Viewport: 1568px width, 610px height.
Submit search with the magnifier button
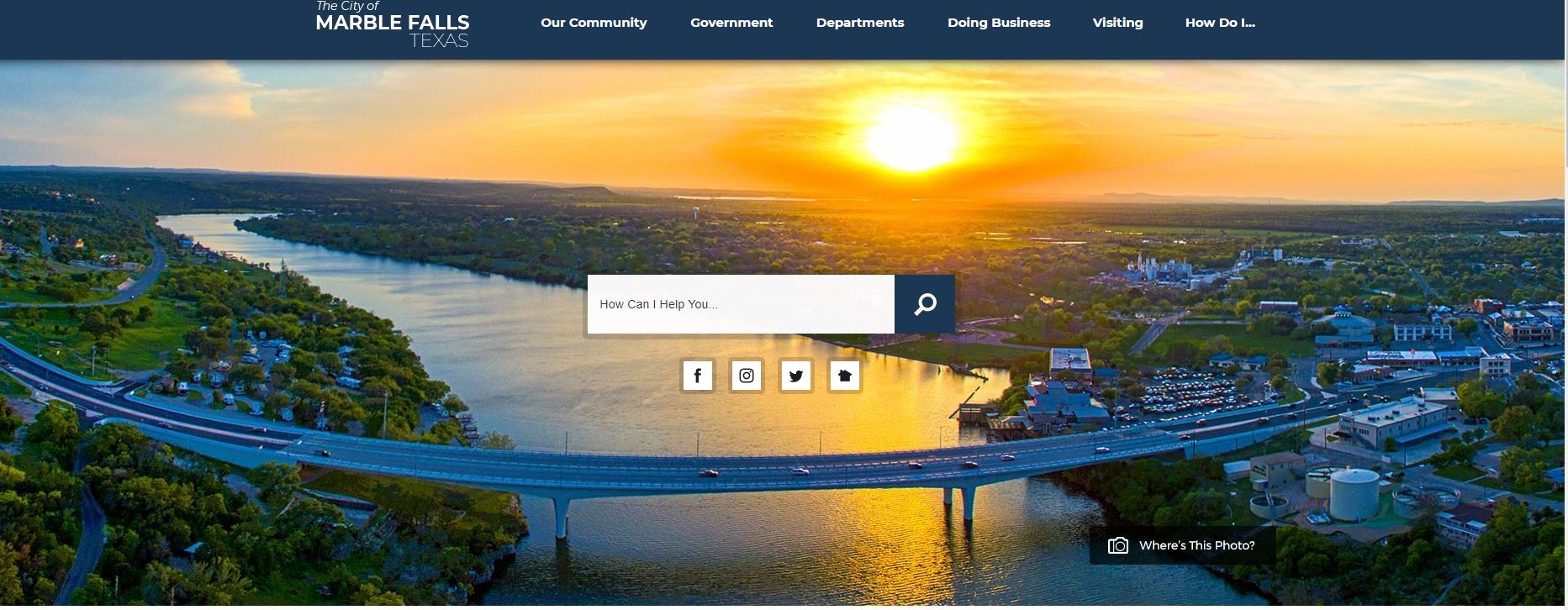[925, 304]
